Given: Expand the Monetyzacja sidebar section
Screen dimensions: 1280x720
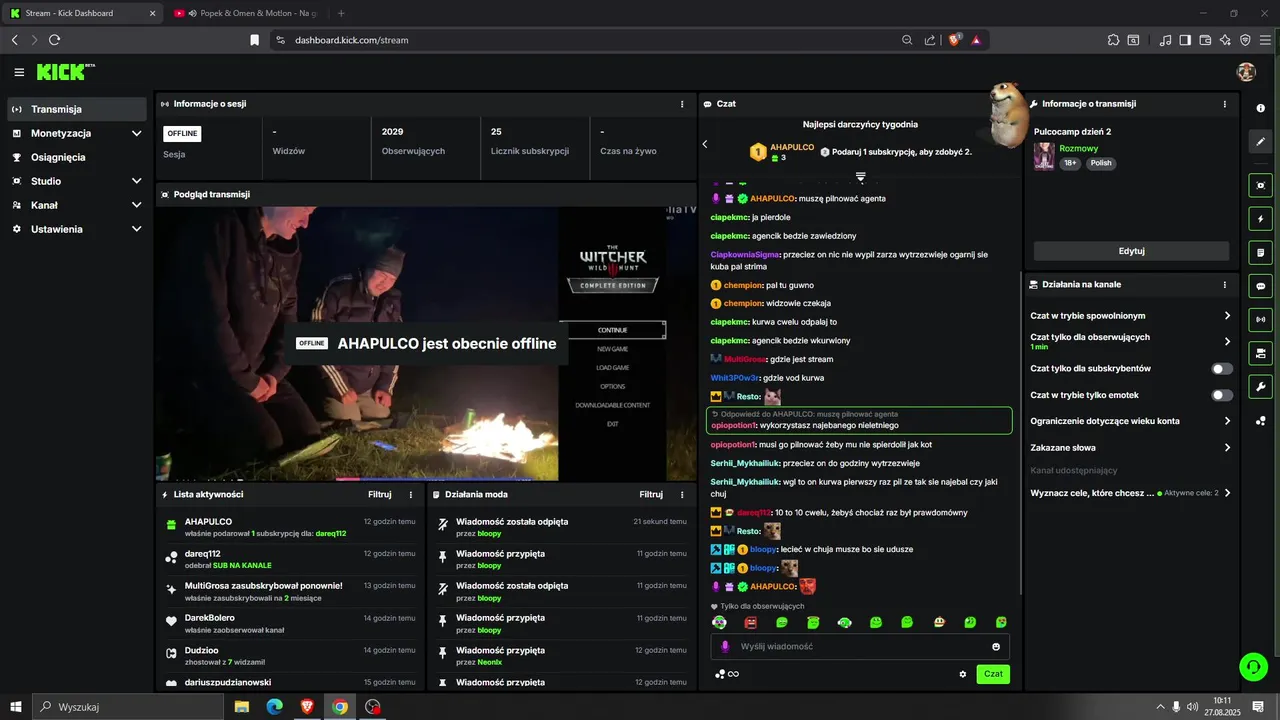Looking at the screenshot, I should point(136,133).
